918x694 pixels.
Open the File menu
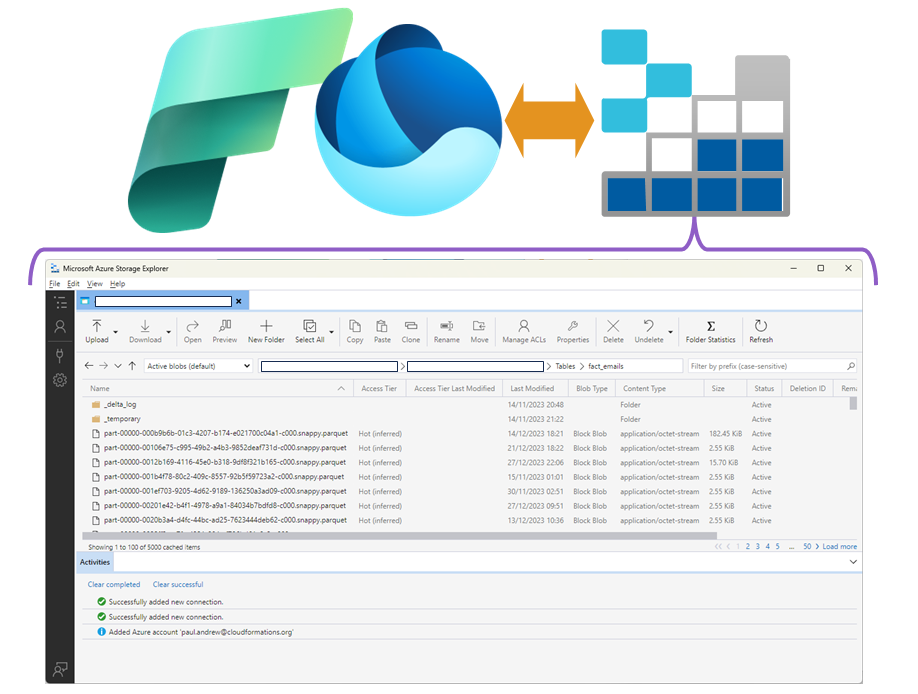(54, 284)
